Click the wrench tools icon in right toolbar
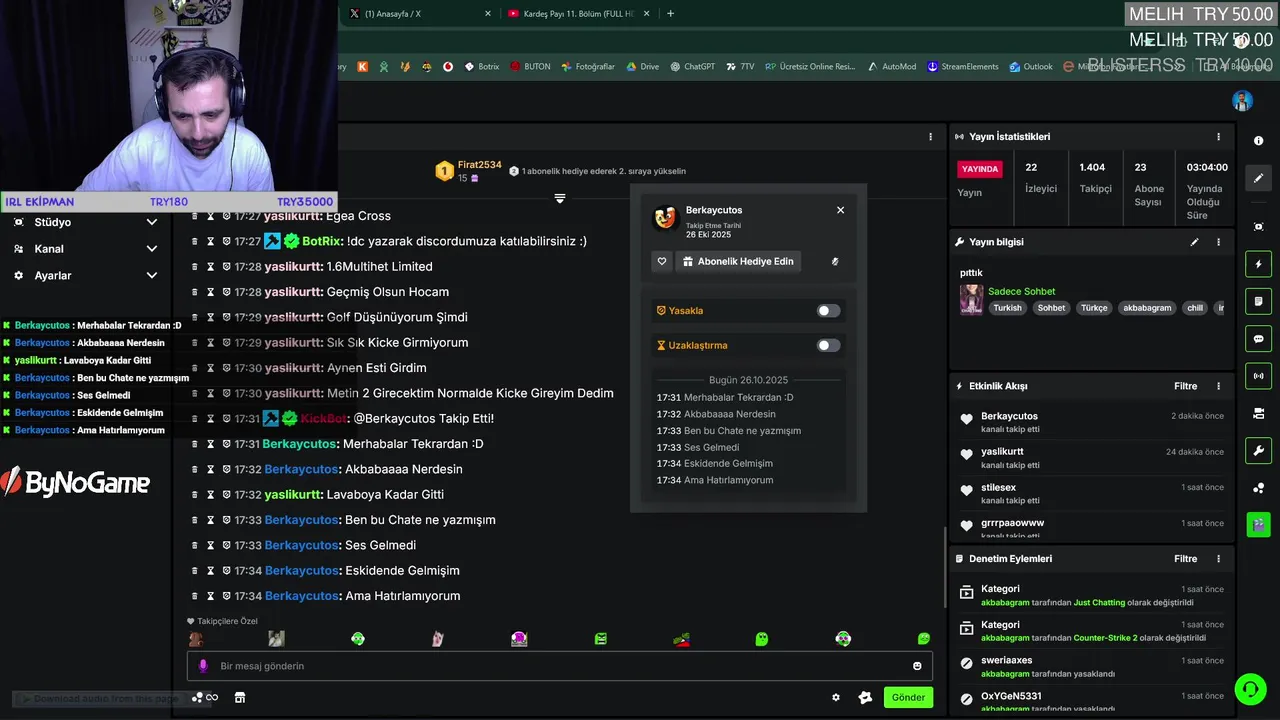1280x720 pixels. pyautogui.click(x=1259, y=450)
